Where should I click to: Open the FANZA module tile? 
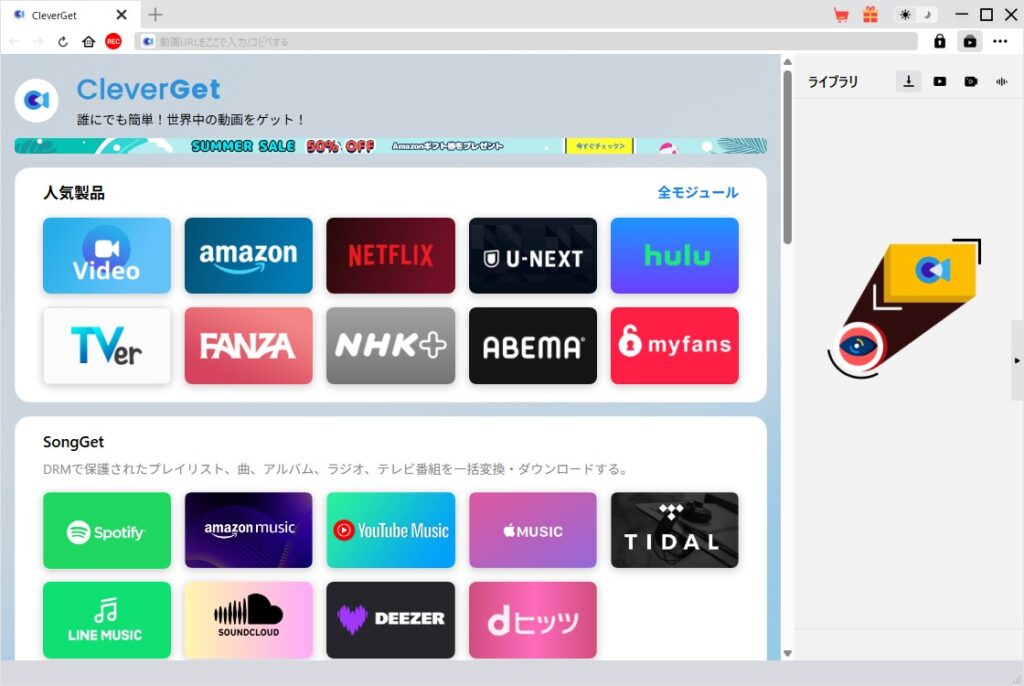248,346
